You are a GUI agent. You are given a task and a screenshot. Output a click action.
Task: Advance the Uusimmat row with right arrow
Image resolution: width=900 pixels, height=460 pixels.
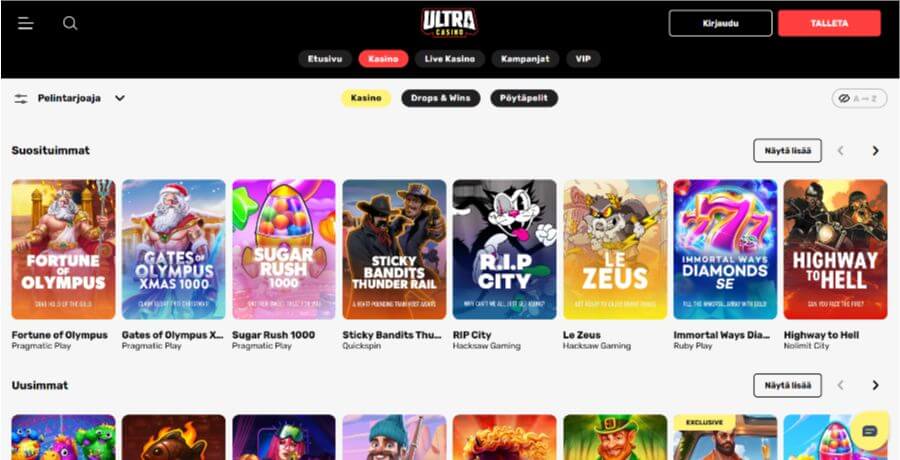(x=875, y=385)
